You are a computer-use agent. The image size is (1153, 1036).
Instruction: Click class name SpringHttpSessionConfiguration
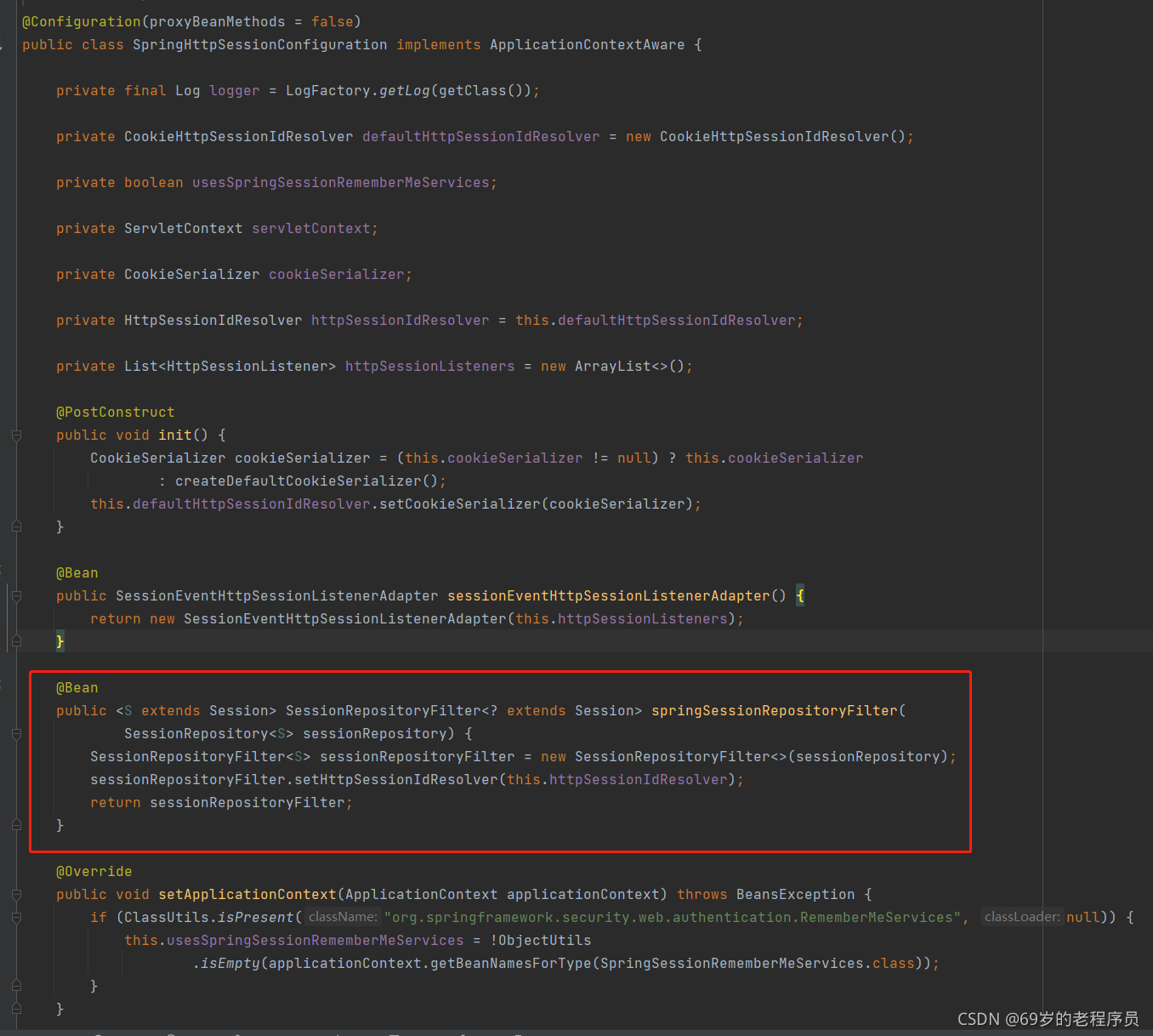tap(259, 45)
